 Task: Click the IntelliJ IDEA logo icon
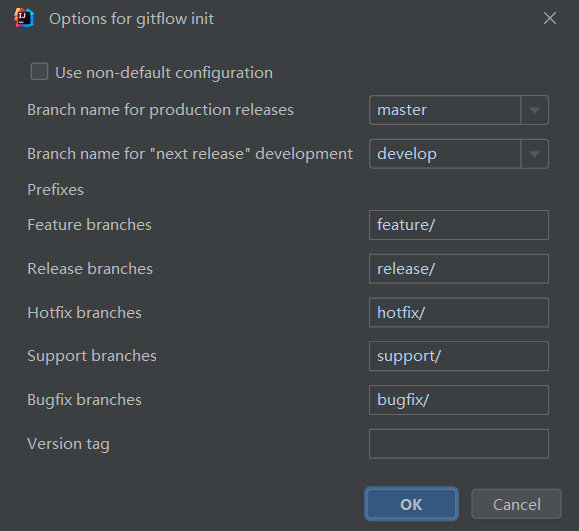point(24,18)
